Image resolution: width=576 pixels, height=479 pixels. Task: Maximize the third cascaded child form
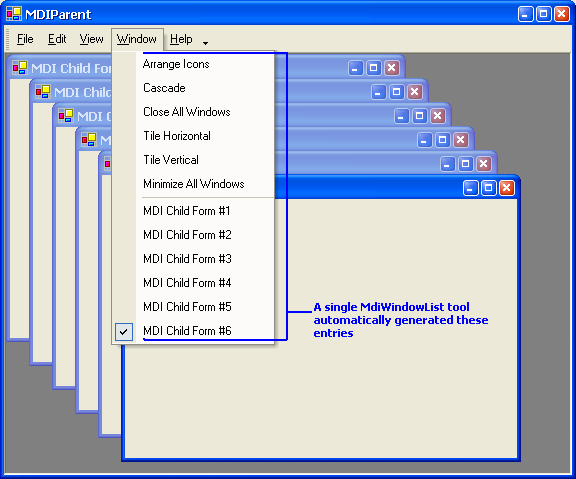pos(420,116)
